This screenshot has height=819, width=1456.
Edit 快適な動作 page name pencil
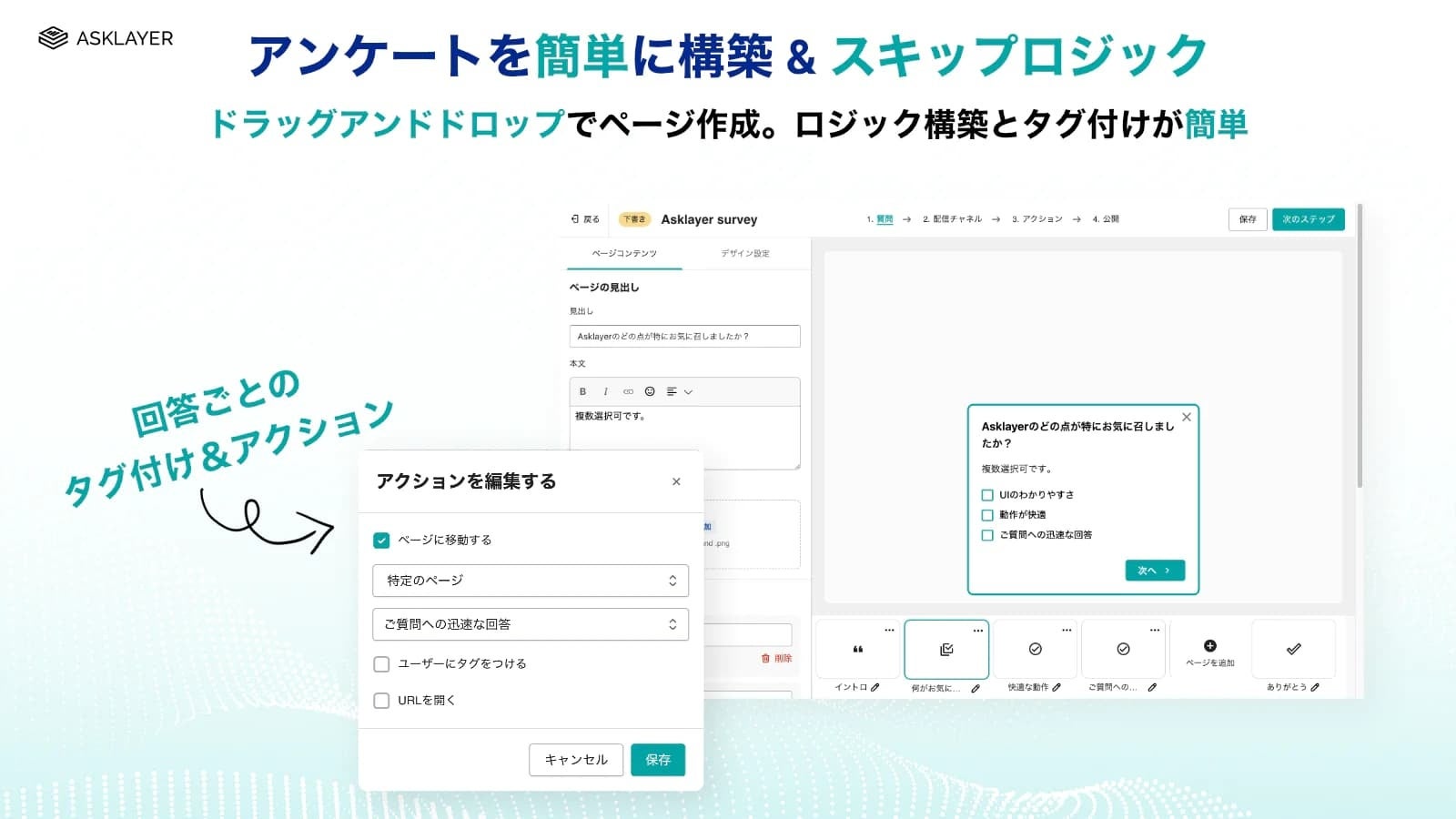coord(1057,688)
